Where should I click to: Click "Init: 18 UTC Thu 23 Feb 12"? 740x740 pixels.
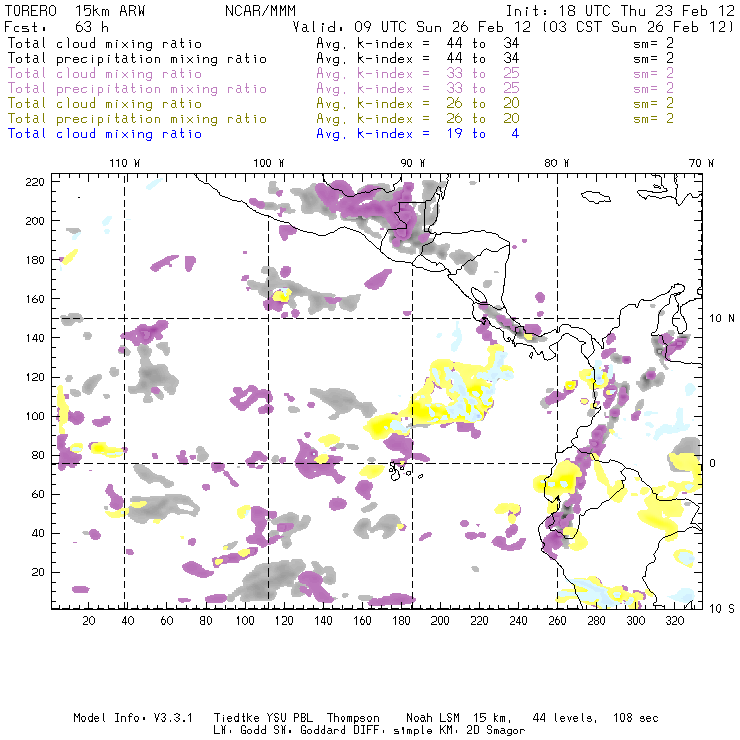click(620, 11)
